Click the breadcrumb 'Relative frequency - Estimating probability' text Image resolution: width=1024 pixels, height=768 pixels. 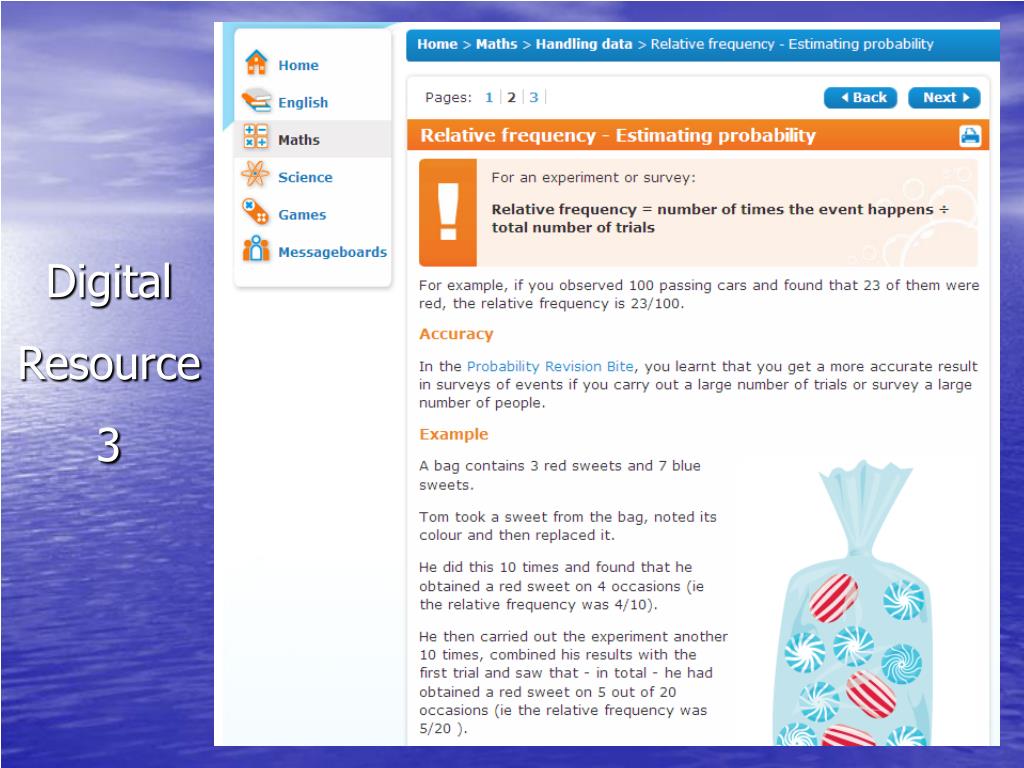792,44
